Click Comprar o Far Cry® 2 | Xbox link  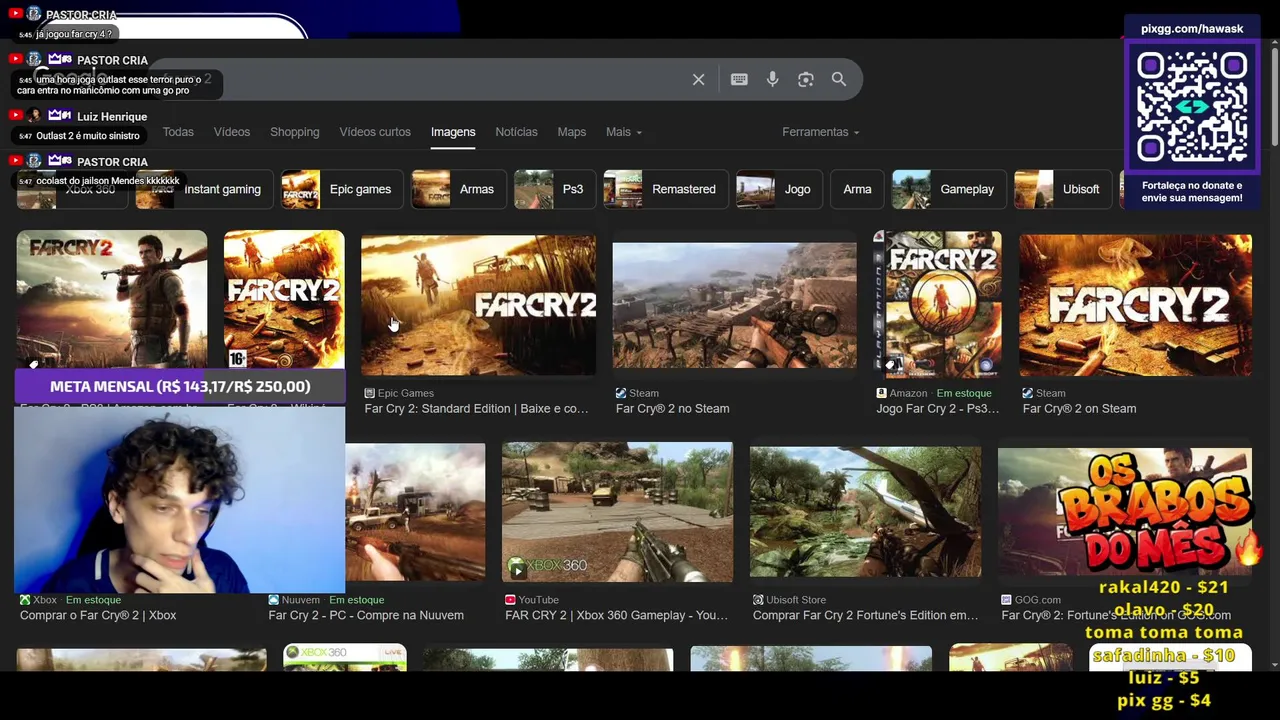98,615
